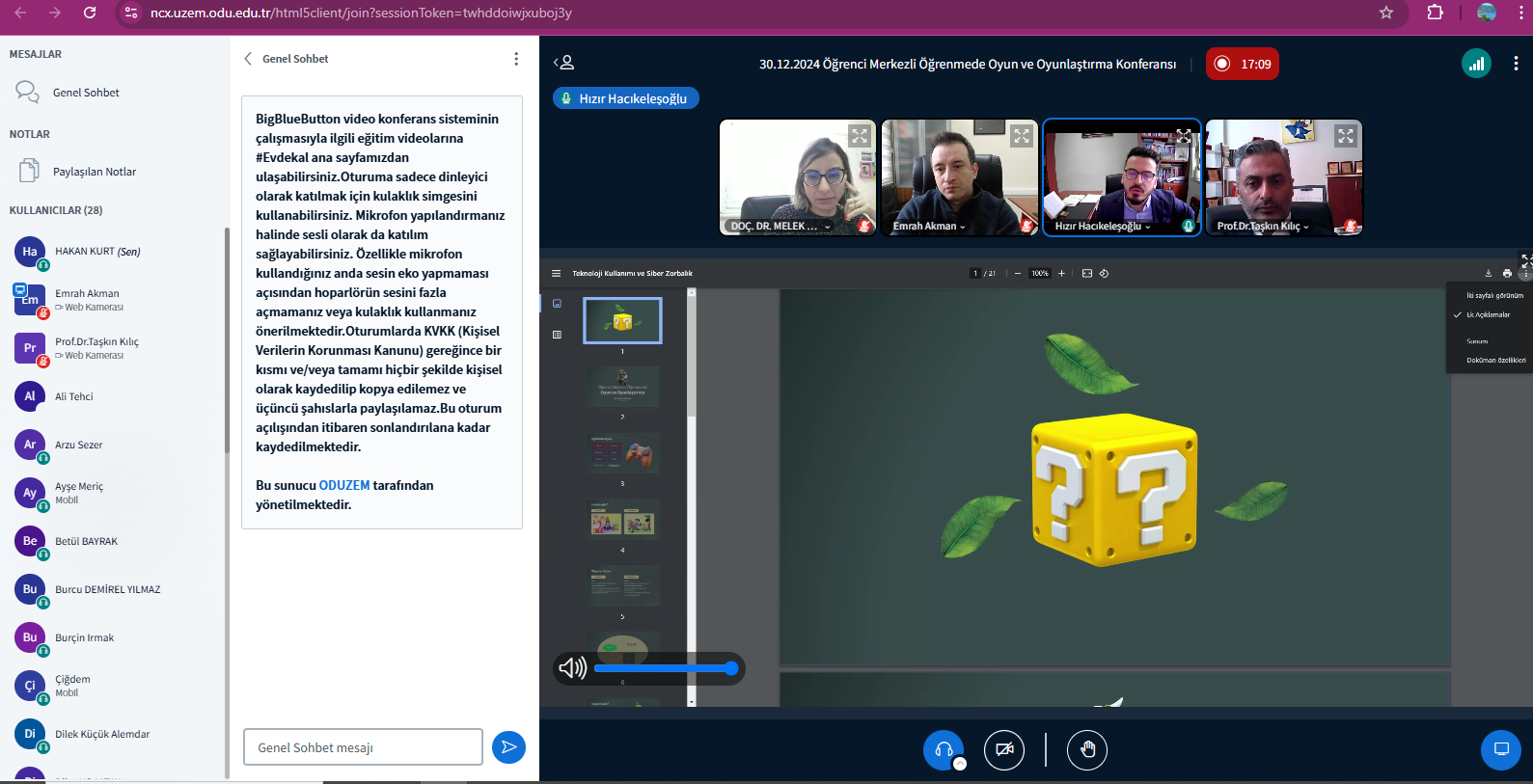Click the Hızır Hacıkeleşoğlu talking indicator
This screenshot has height=784, width=1533.
[626, 98]
